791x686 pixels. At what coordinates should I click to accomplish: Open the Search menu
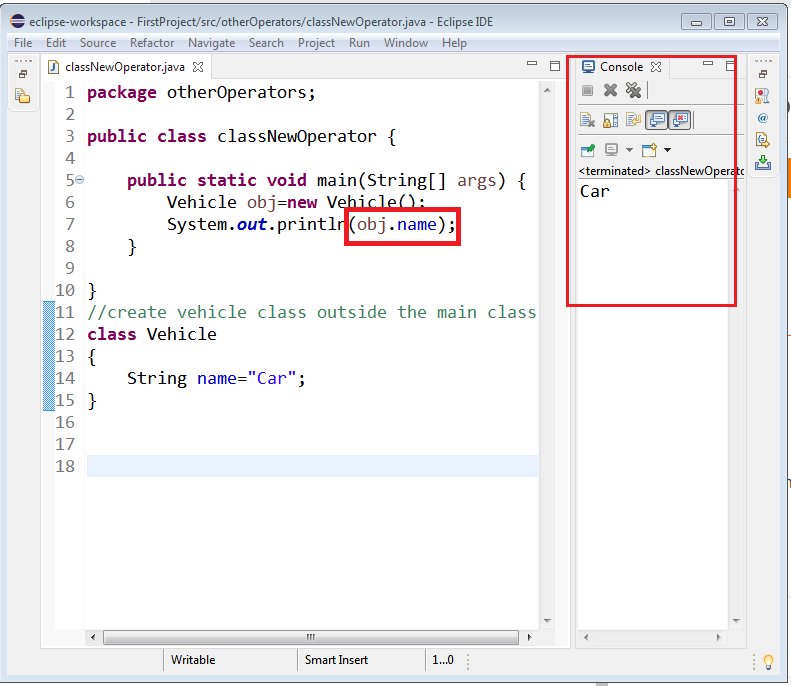click(266, 43)
